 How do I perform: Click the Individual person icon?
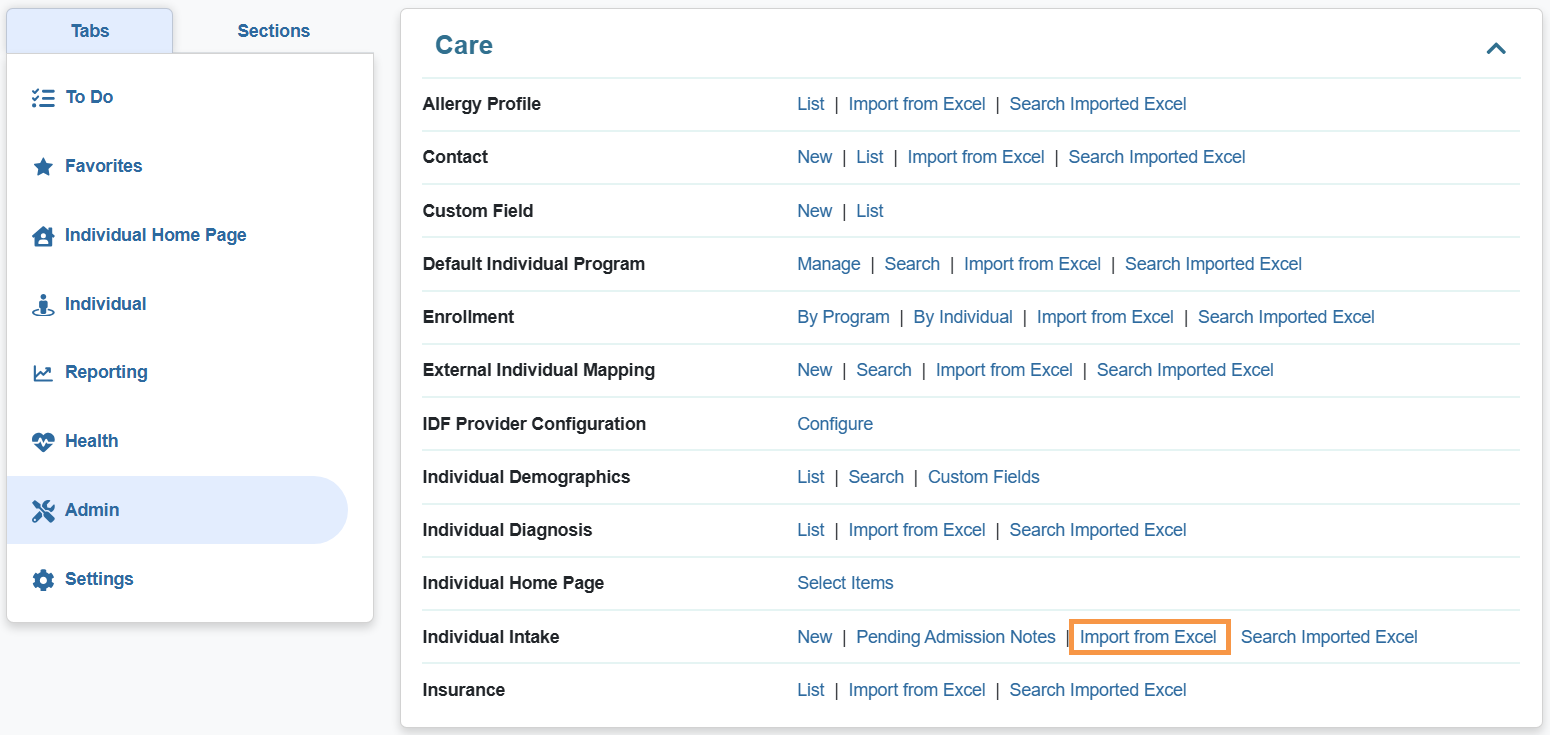[43, 305]
